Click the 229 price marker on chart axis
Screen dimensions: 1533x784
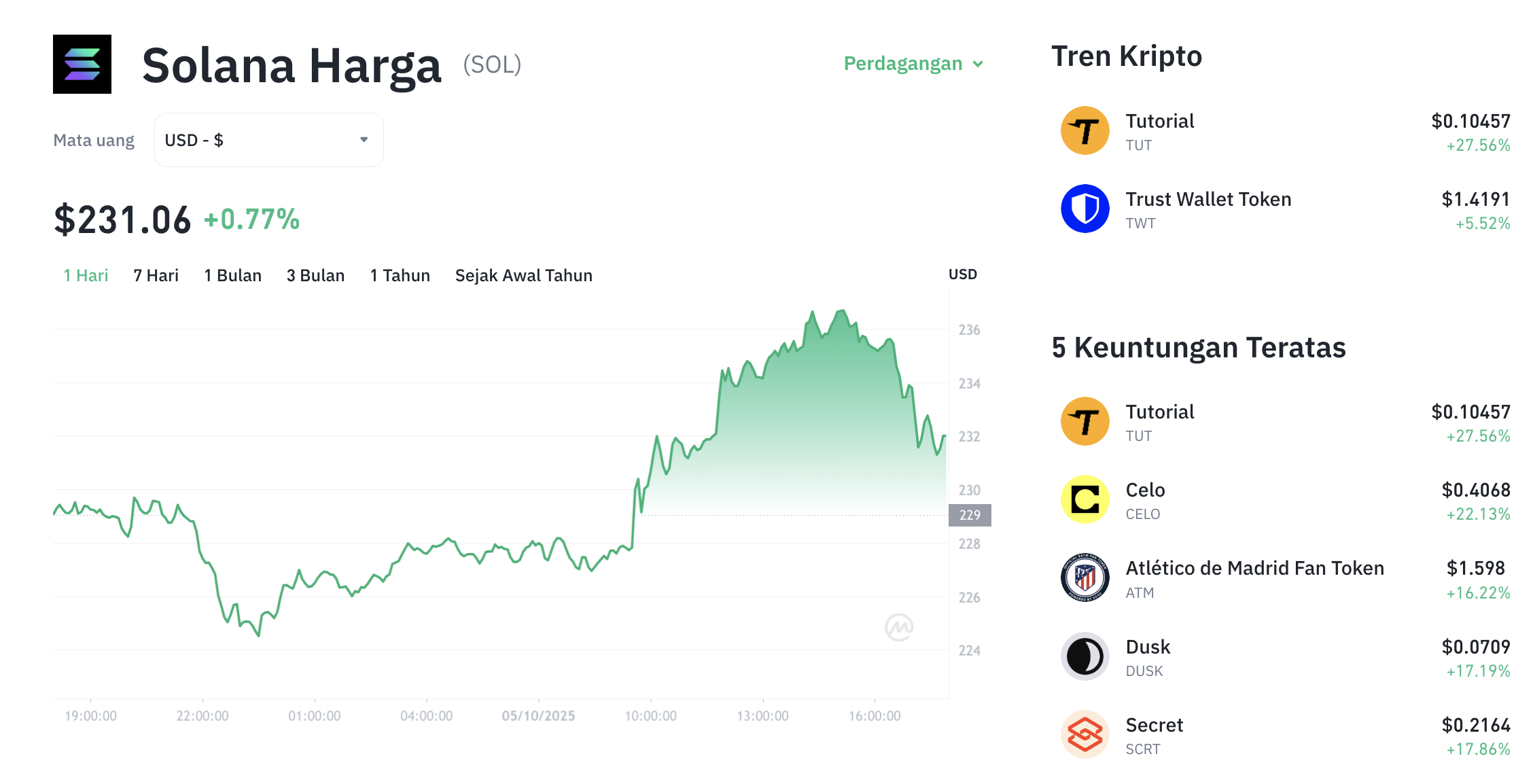(970, 515)
